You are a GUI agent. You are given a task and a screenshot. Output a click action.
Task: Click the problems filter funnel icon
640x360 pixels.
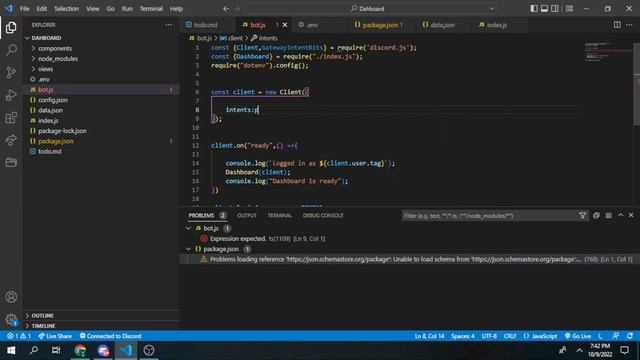[582, 216]
